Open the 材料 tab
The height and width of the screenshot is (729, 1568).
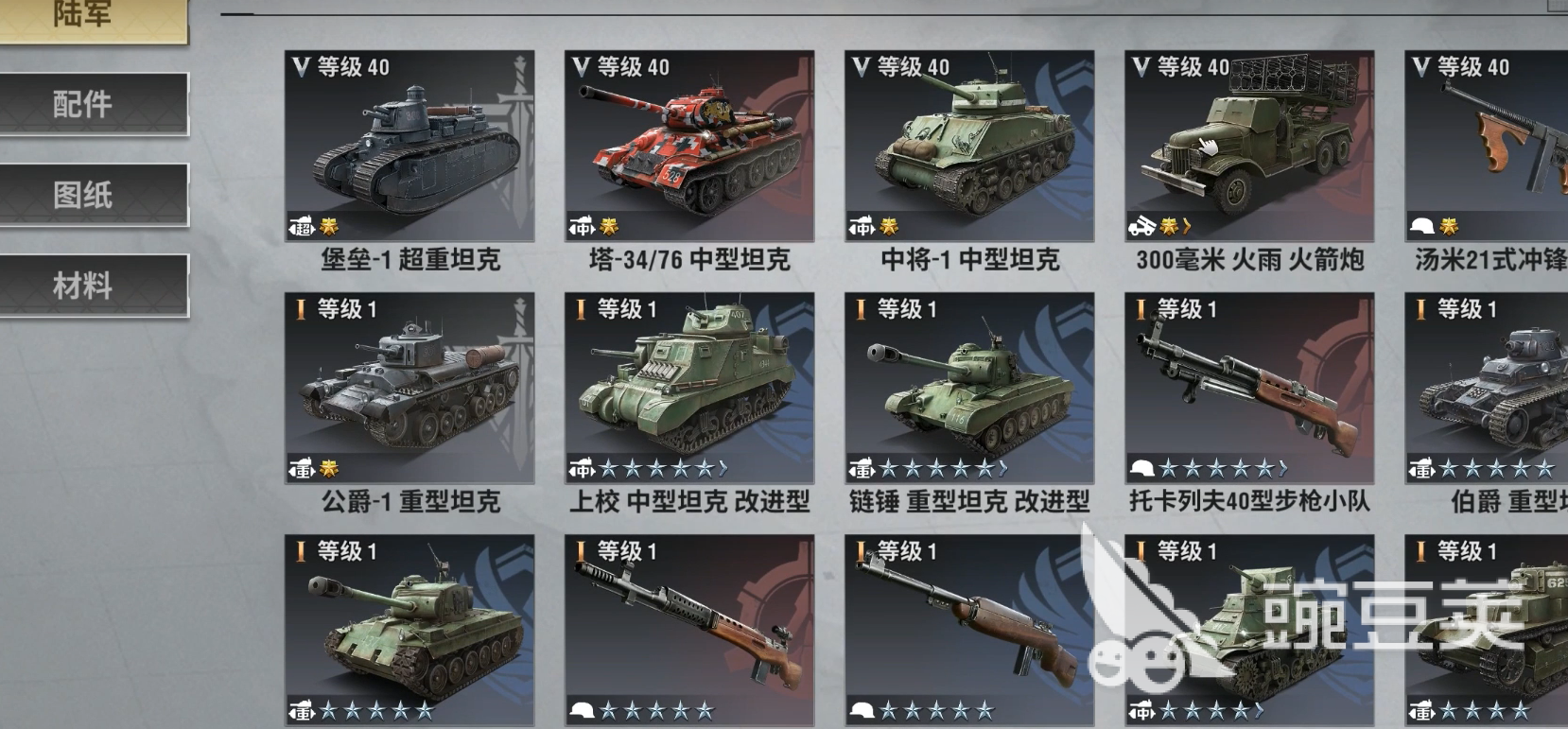[x=93, y=285]
